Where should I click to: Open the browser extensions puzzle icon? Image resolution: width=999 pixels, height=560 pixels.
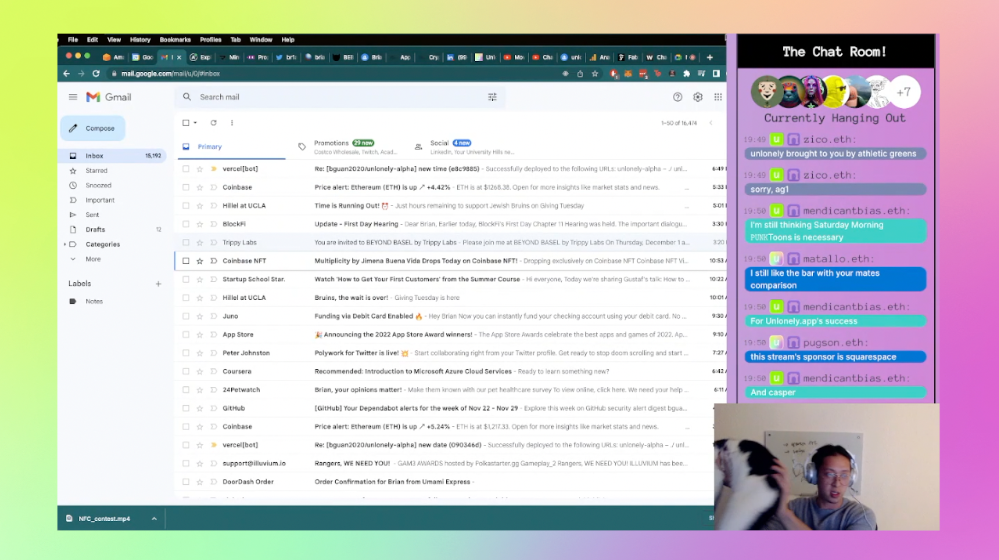686,73
